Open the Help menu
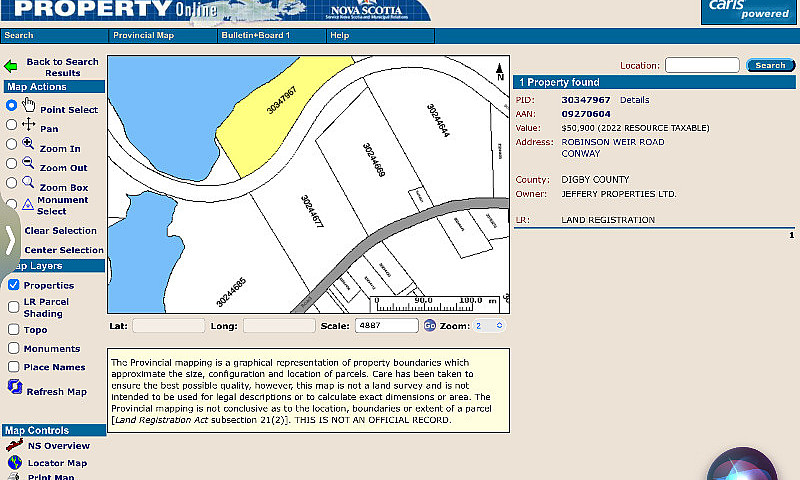 pyautogui.click(x=381, y=36)
